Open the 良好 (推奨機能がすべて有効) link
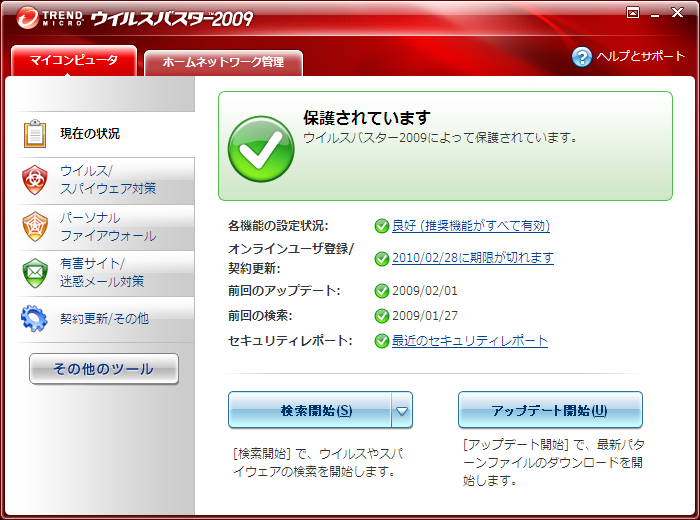700x520 pixels. [x=470, y=226]
